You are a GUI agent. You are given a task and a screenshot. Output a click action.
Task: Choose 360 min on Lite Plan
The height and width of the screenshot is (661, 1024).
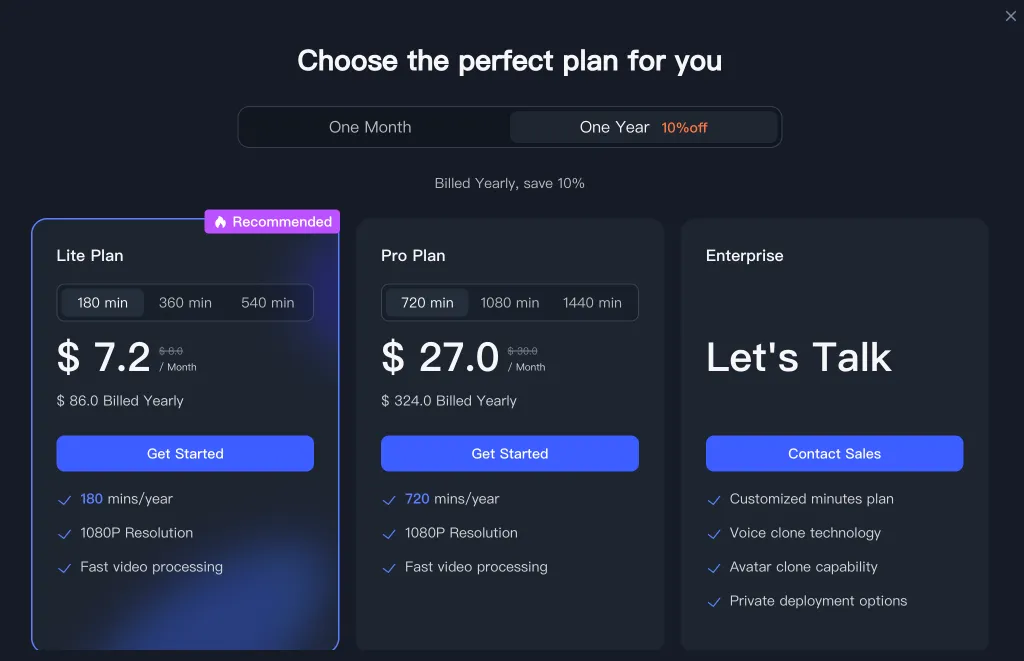[x=185, y=303]
